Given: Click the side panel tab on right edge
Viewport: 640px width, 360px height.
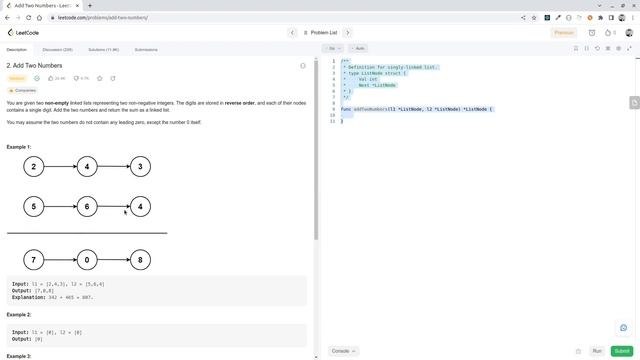Looking at the screenshot, I should click(x=634, y=102).
